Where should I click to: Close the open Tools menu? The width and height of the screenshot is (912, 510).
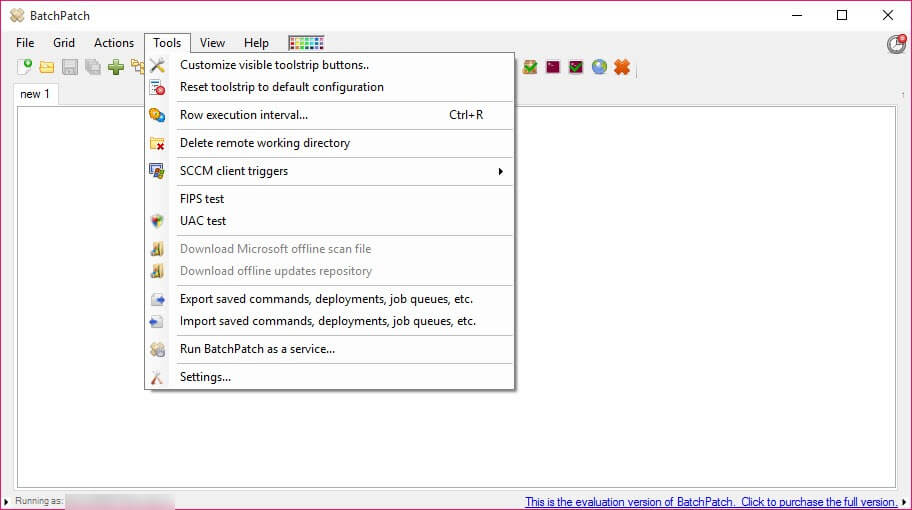(x=167, y=43)
